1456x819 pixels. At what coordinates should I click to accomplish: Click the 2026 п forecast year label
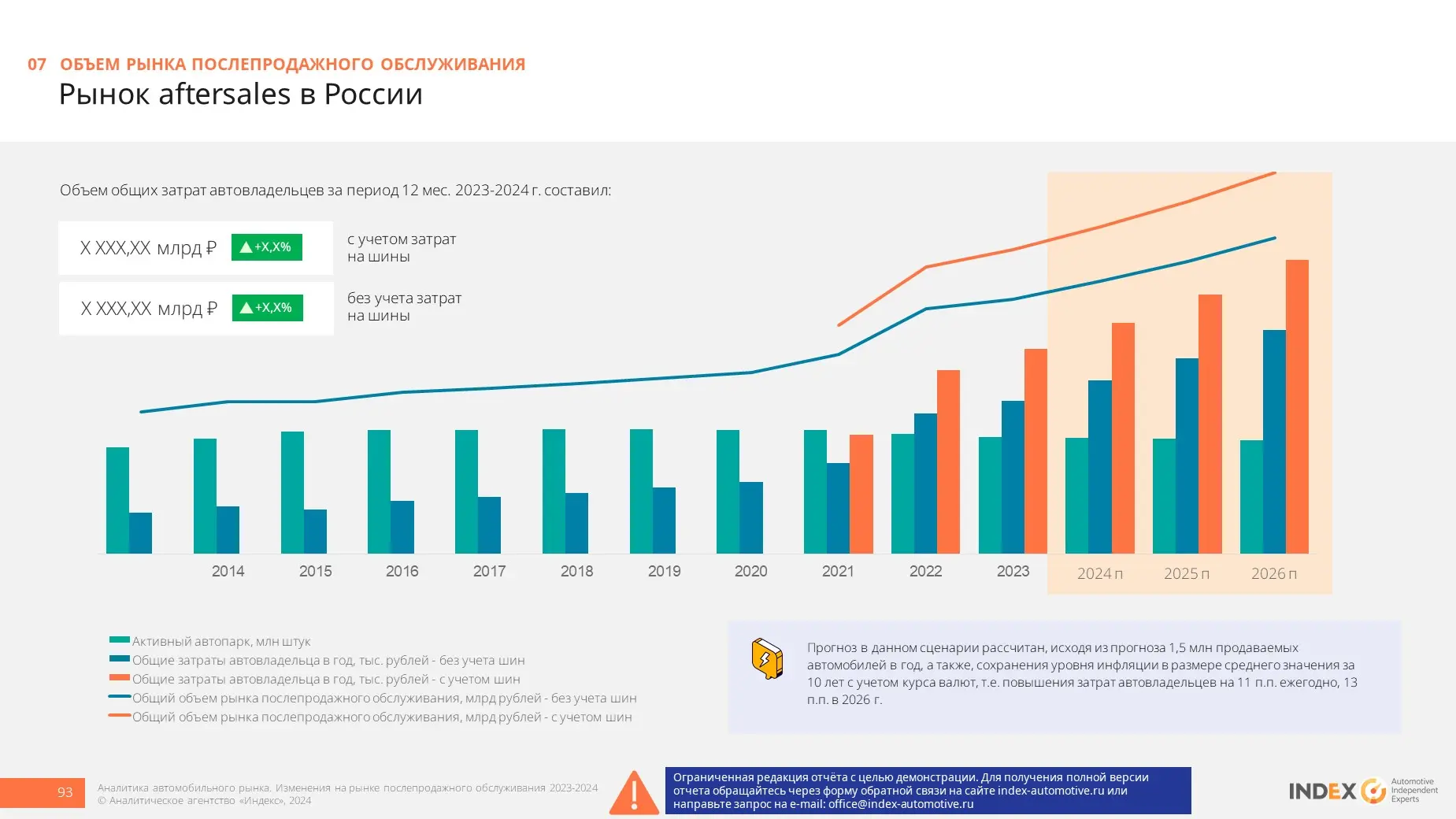(x=1274, y=574)
